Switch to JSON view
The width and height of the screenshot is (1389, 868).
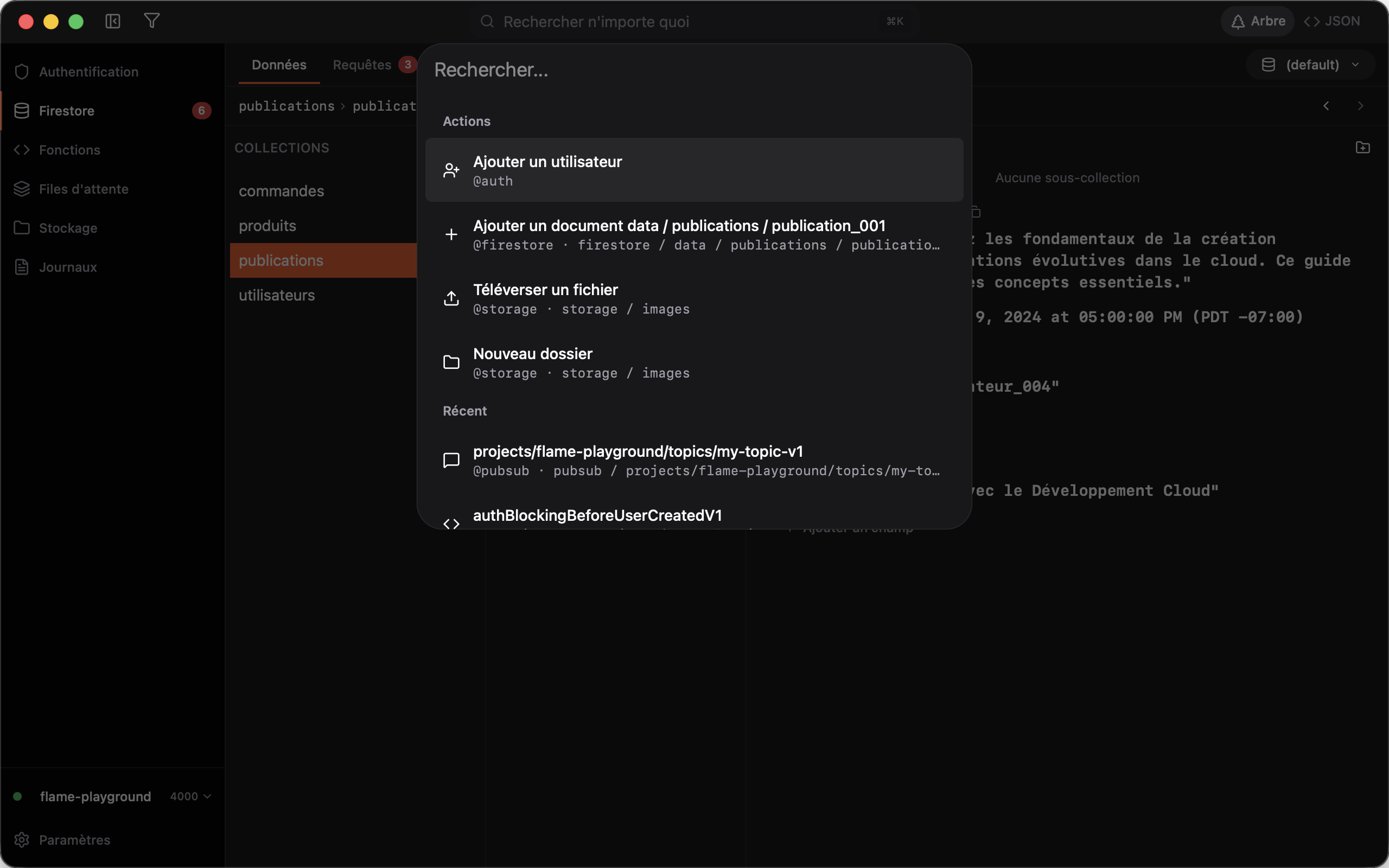click(x=1331, y=21)
